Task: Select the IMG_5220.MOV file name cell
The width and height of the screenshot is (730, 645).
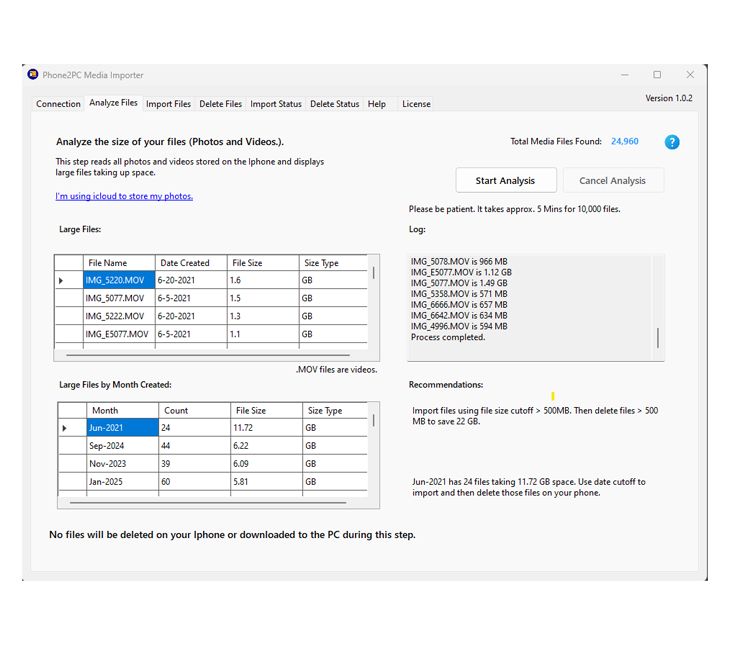Action: [119, 280]
